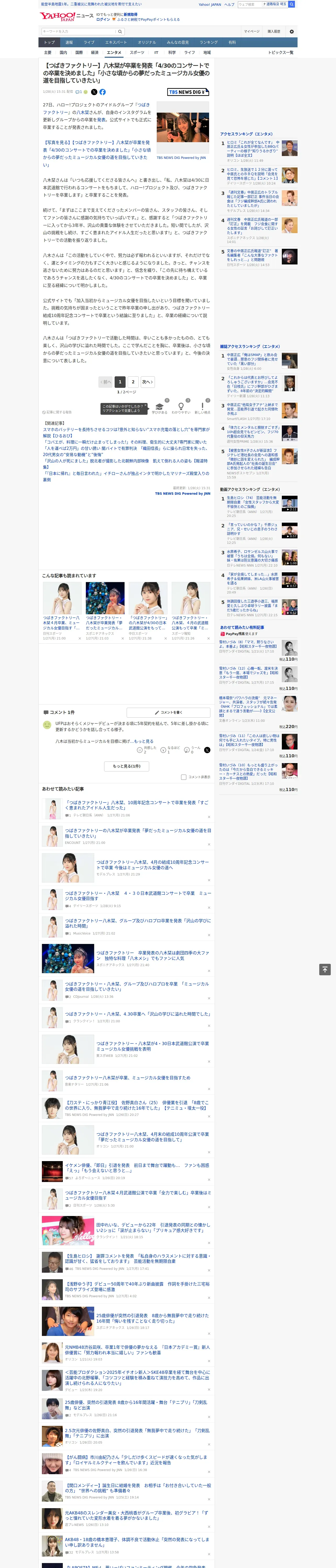Open the TBS NEWS DIG logo

tap(188, 92)
